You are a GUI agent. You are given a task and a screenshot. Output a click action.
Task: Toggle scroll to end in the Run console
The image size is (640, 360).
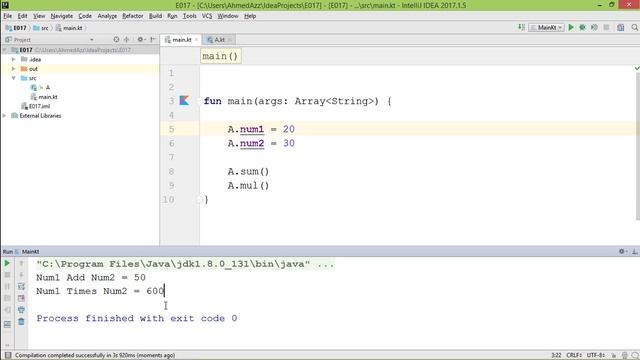pyautogui.click(x=21, y=298)
